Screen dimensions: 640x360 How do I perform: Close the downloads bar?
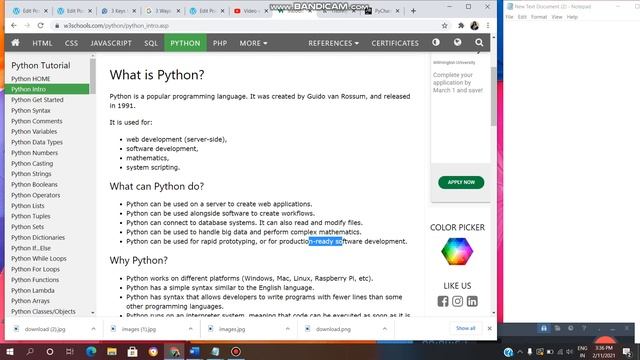(489, 328)
